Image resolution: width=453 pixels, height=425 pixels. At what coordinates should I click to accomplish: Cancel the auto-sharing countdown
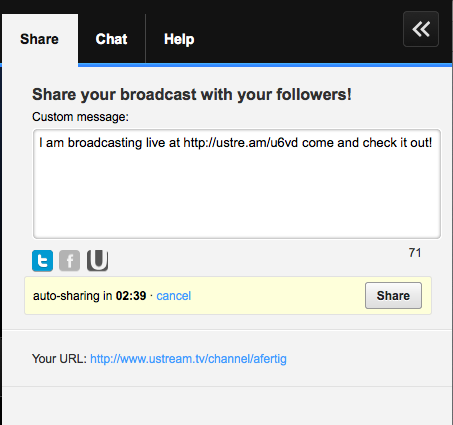point(173,296)
